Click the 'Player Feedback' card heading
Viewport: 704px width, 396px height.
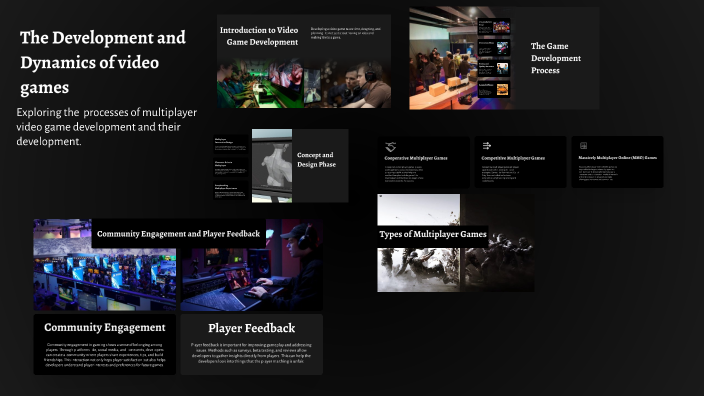[x=251, y=328]
